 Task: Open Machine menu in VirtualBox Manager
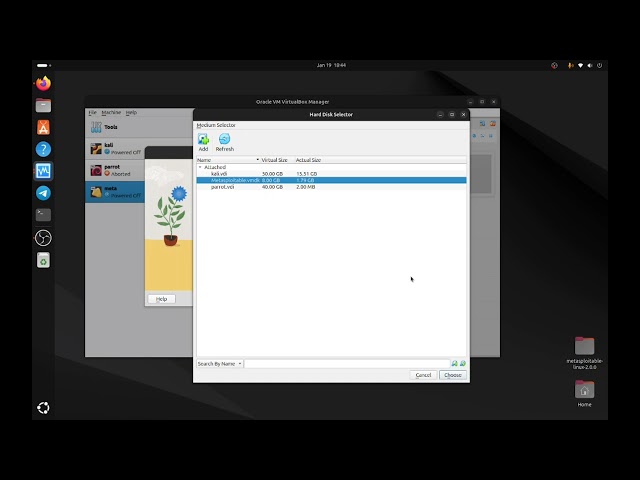point(111,112)
